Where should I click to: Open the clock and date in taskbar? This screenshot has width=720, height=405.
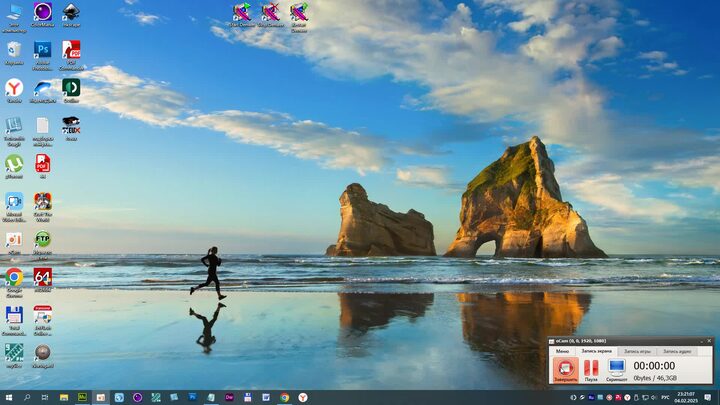coord(686,398)
